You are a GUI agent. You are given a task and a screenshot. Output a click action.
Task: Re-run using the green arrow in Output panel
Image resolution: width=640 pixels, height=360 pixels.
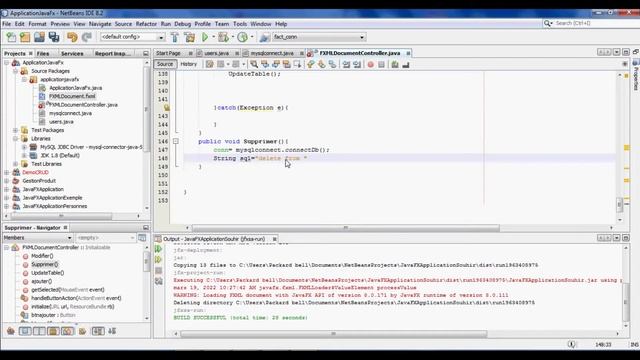[x=158, y=249]
